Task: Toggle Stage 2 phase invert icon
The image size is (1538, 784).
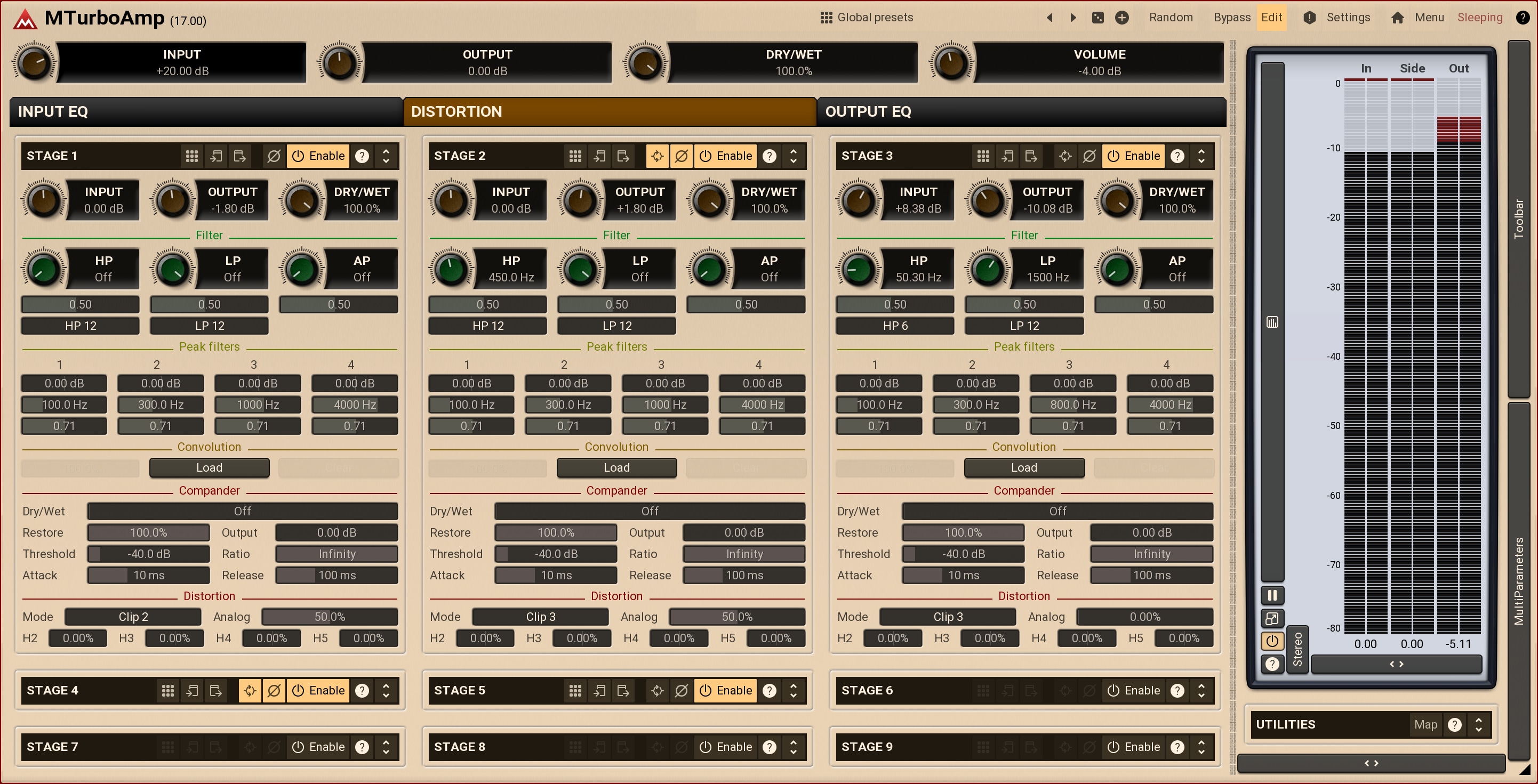Action: [x=681, y=156]
